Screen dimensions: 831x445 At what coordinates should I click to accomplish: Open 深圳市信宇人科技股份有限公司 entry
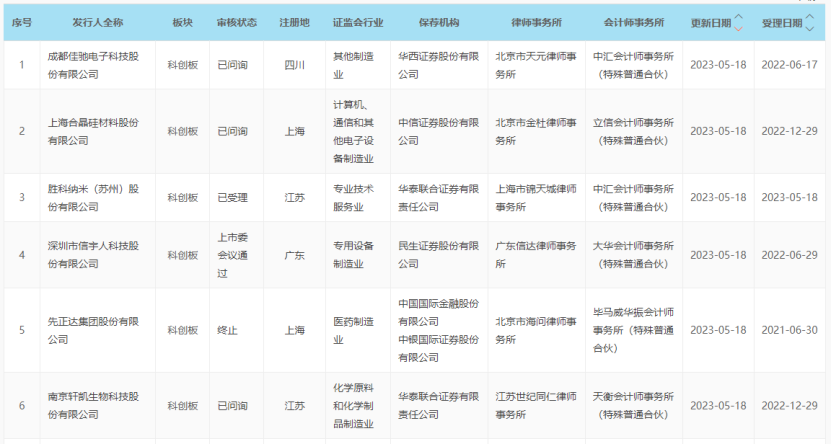coord(93,255)
